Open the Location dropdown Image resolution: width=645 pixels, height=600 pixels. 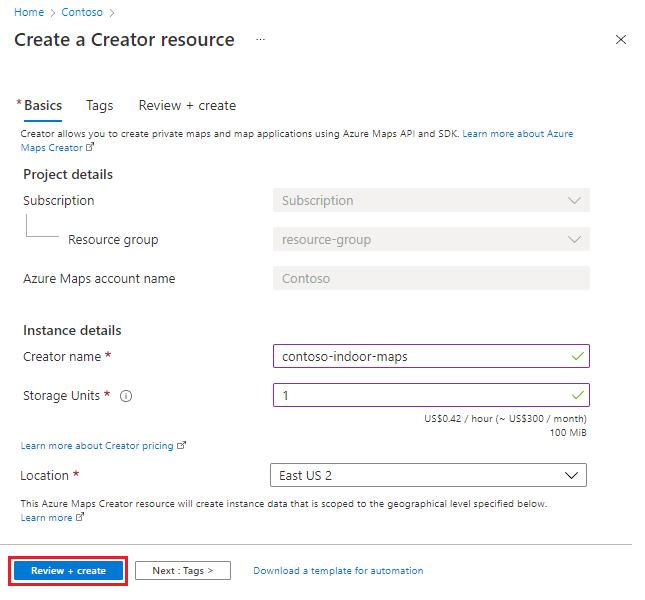428,475
